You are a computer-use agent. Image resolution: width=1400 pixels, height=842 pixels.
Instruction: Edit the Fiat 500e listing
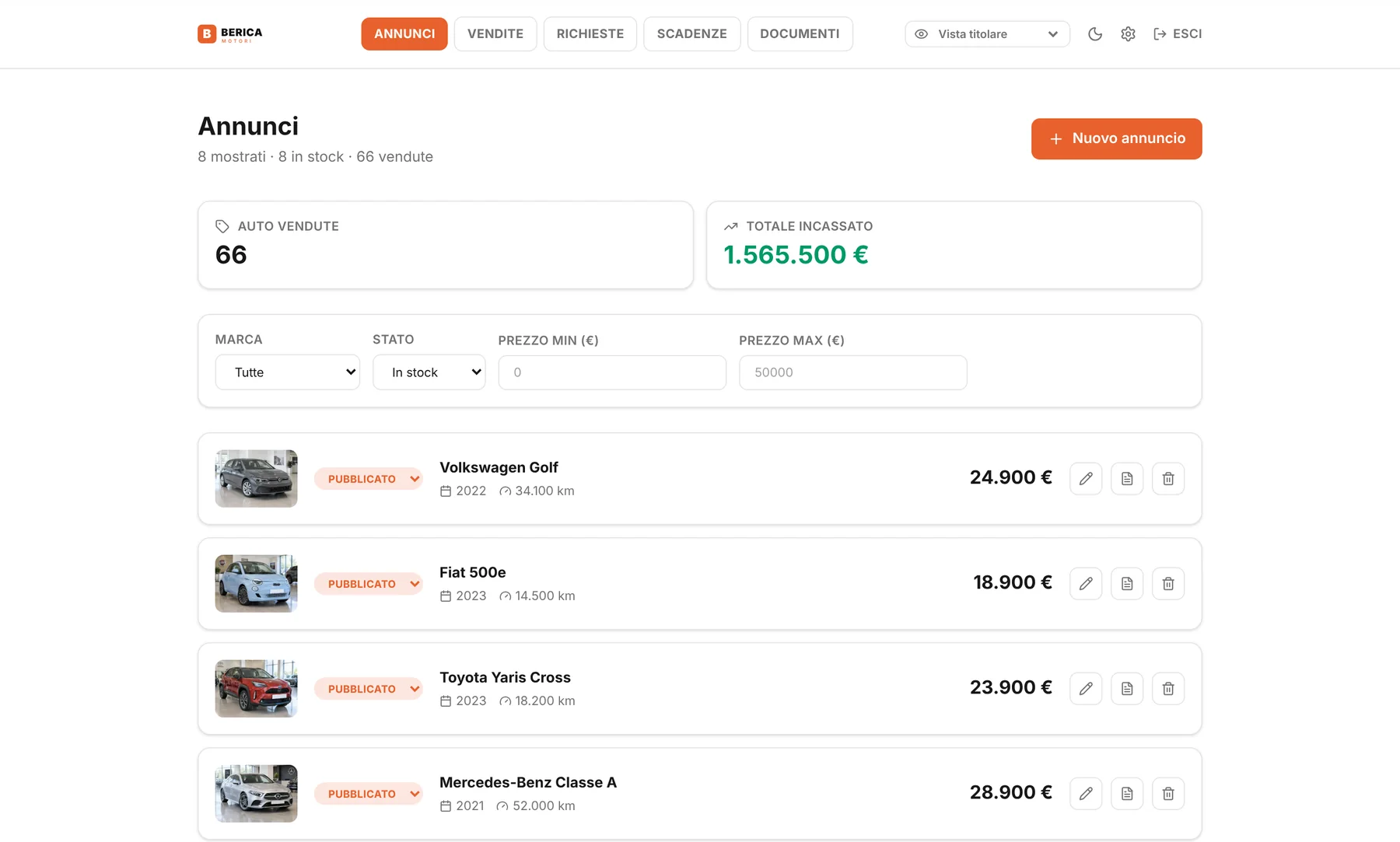[x=1086, y=583]
